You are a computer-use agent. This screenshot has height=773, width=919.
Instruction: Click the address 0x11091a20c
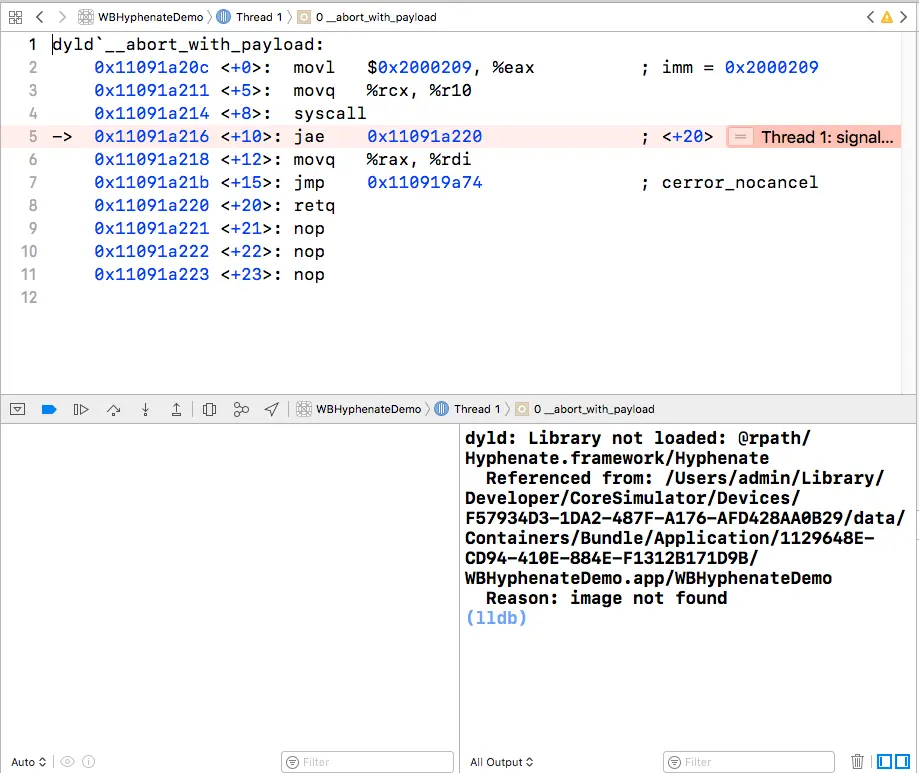[151, 68]
